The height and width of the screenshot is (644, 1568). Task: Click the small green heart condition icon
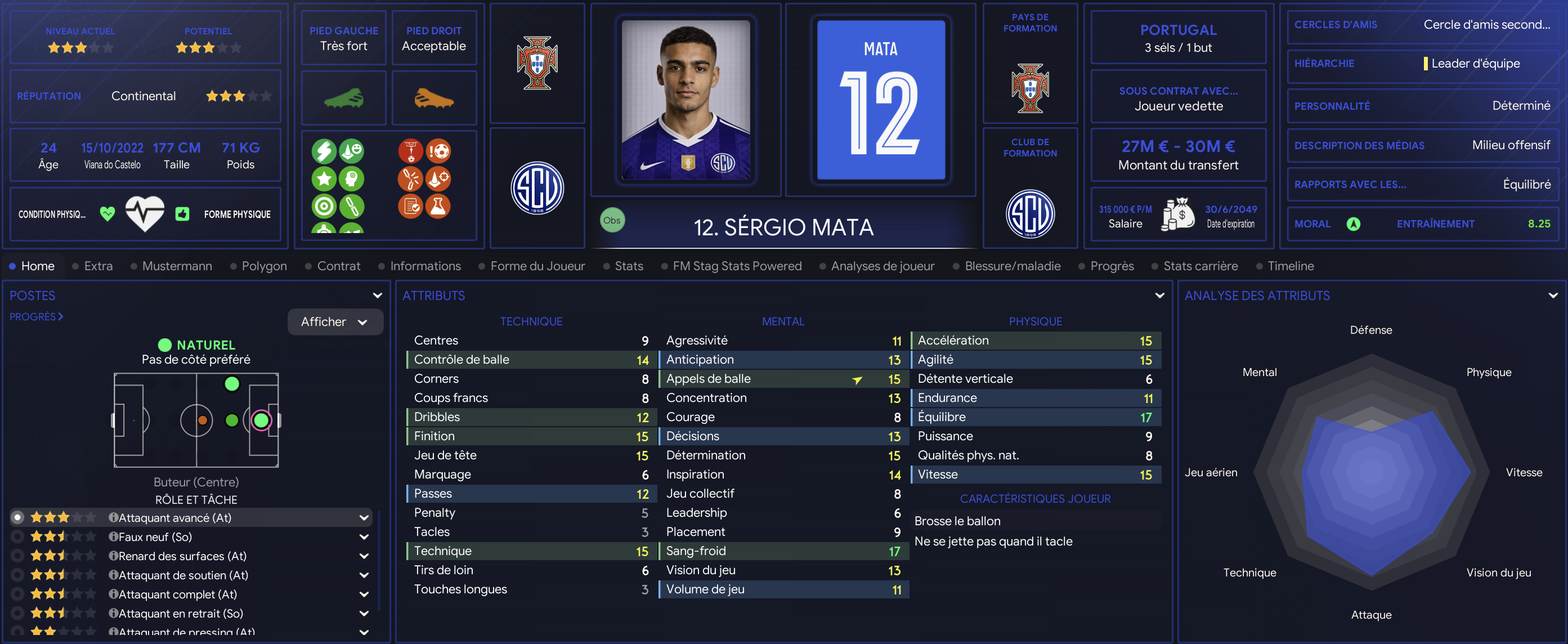[107, 214]
